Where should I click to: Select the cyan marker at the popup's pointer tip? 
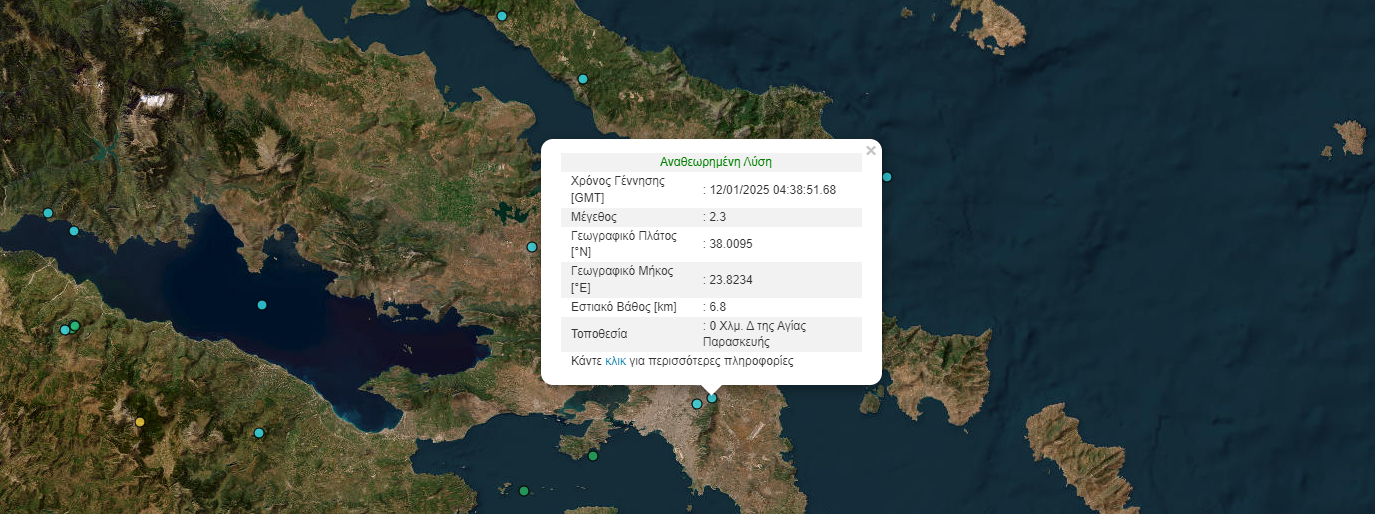click(712, 398)
